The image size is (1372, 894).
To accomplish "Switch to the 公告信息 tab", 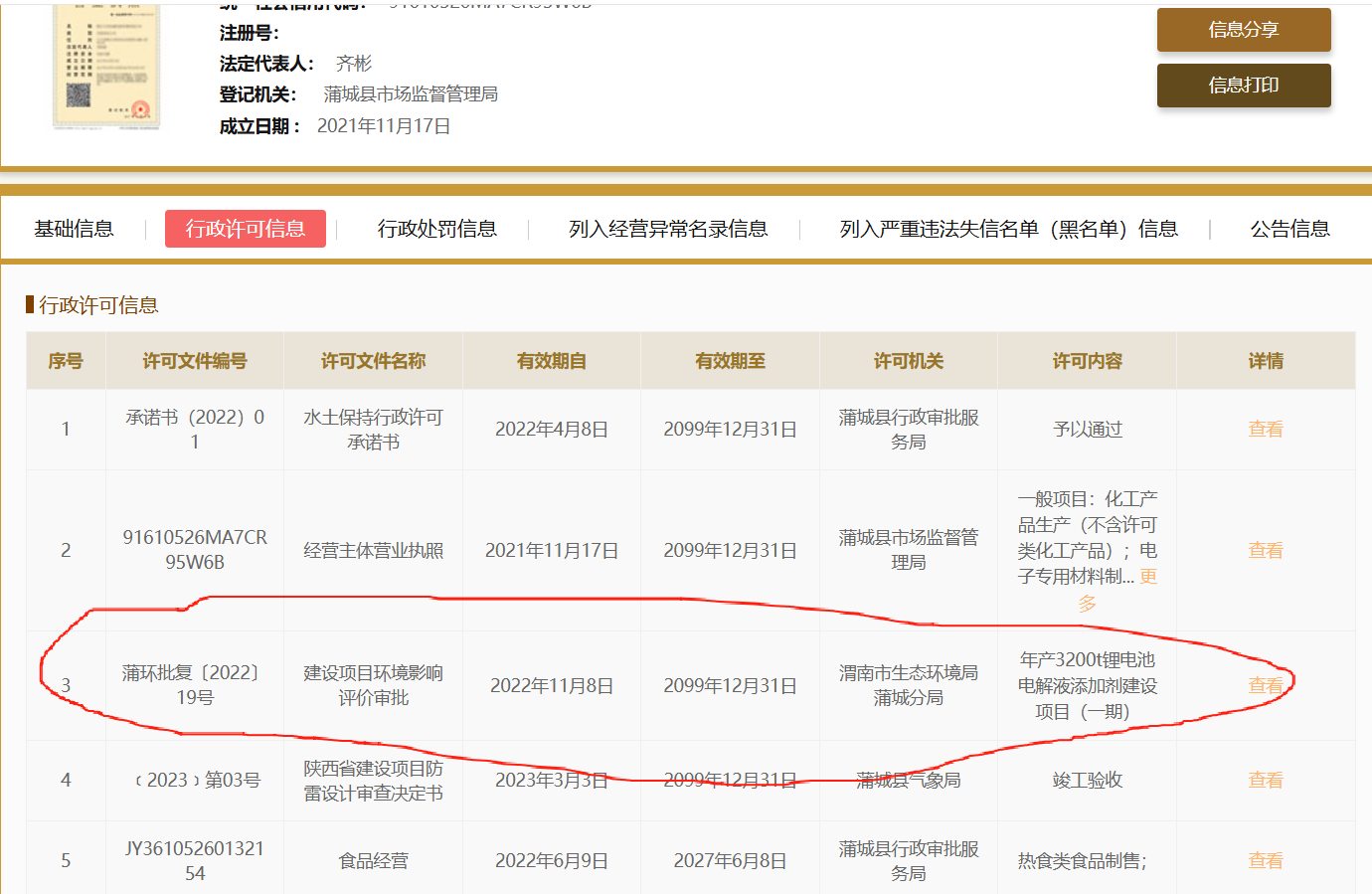I will click(x=1289, y=229).
